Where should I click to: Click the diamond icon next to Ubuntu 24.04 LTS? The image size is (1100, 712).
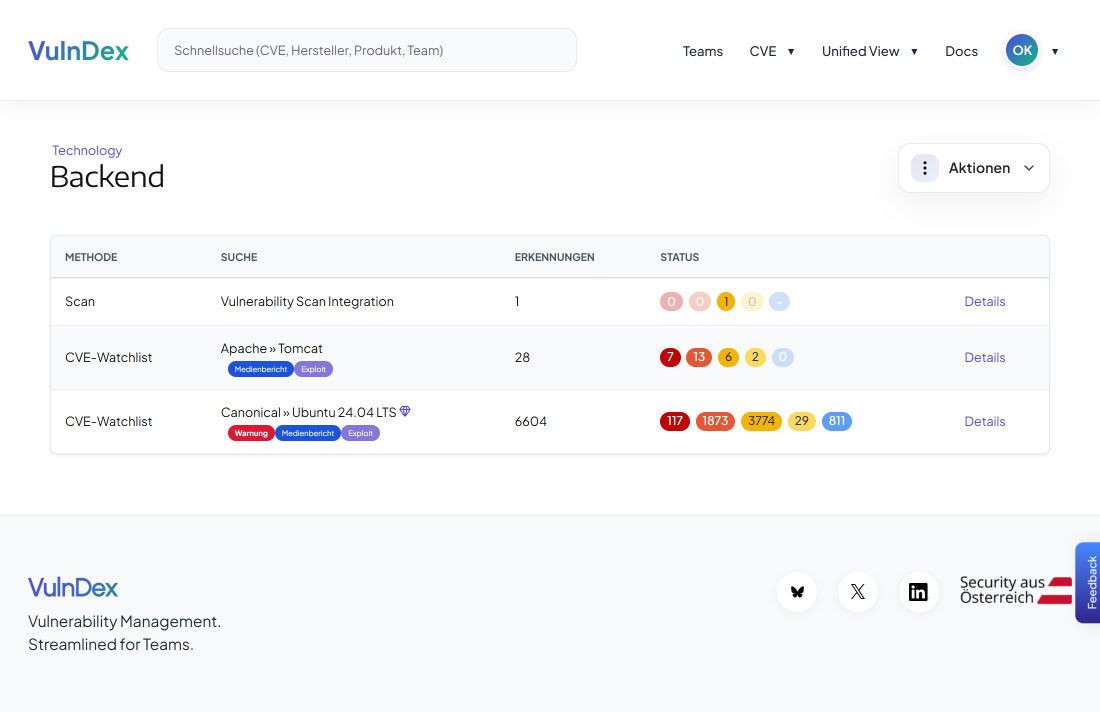pyautogui.click(x=405, y=411)
